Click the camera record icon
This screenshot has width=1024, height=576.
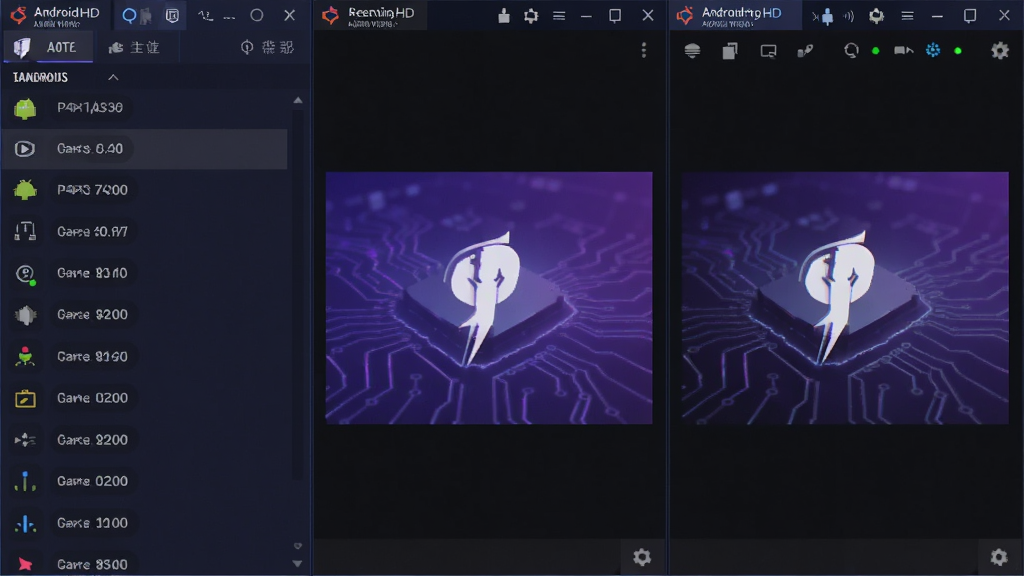coord(903,50)
